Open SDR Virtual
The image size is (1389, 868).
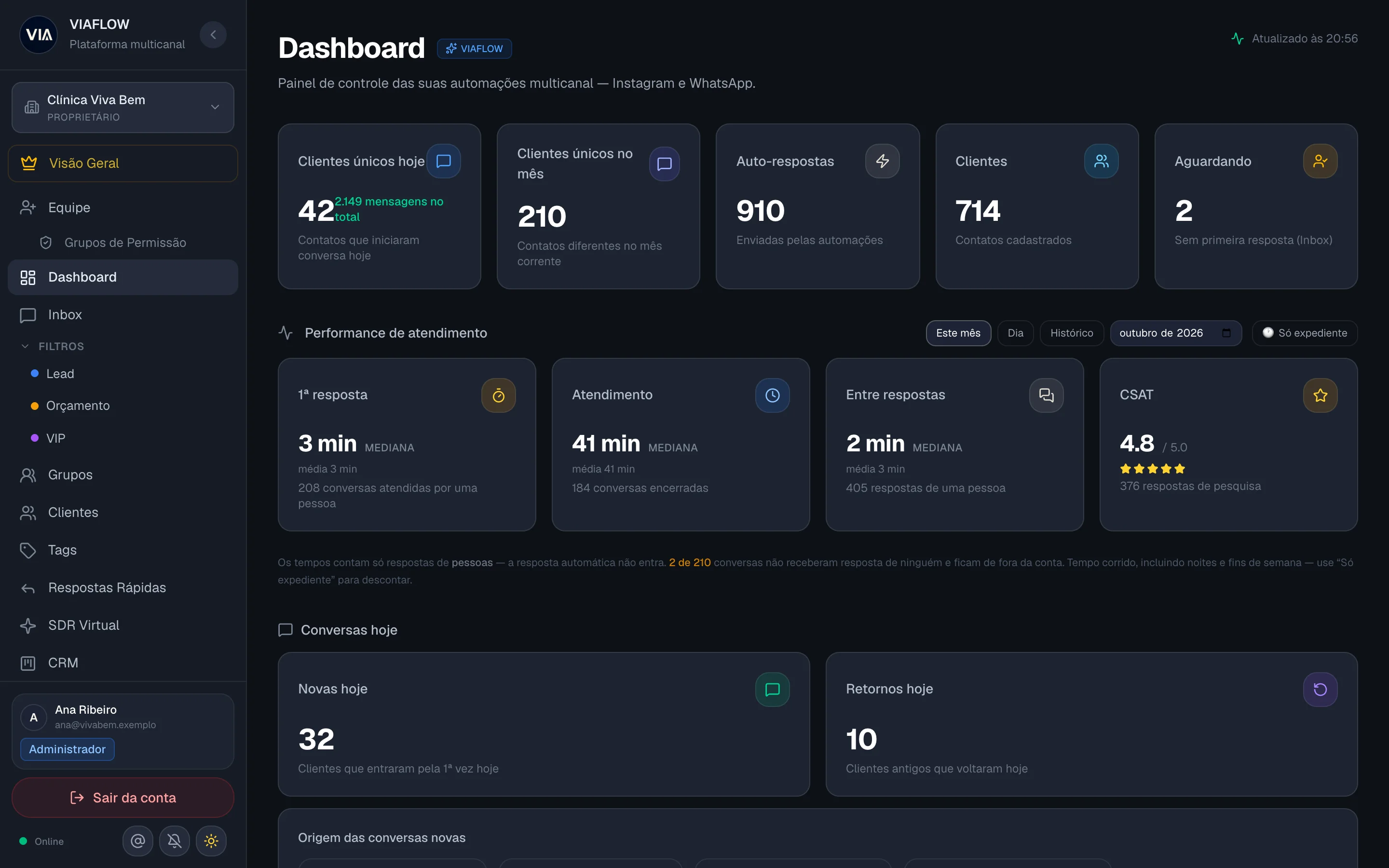pyautogui.click(x=123, y=626)
